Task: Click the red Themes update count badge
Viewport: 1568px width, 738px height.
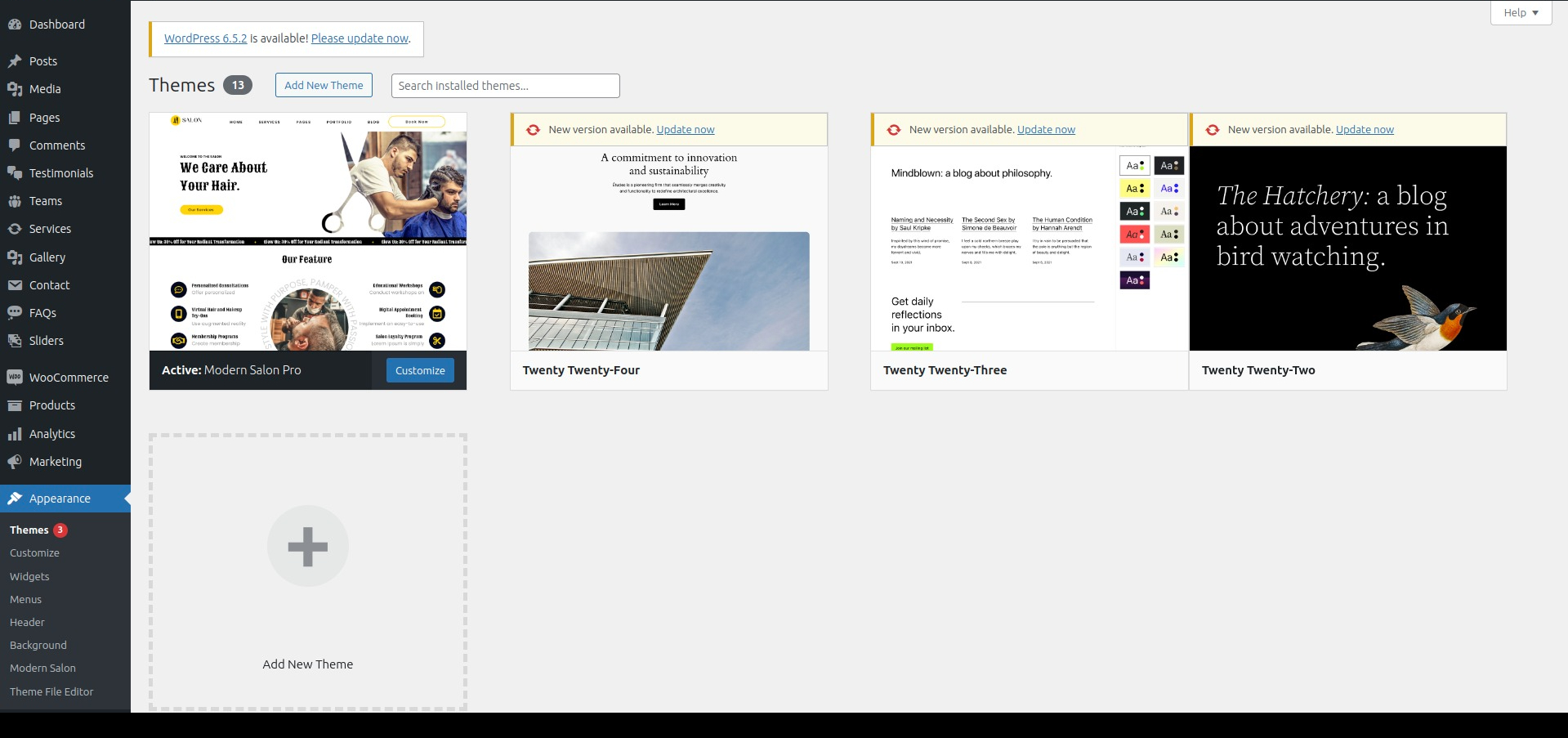Action: point(60,530)
